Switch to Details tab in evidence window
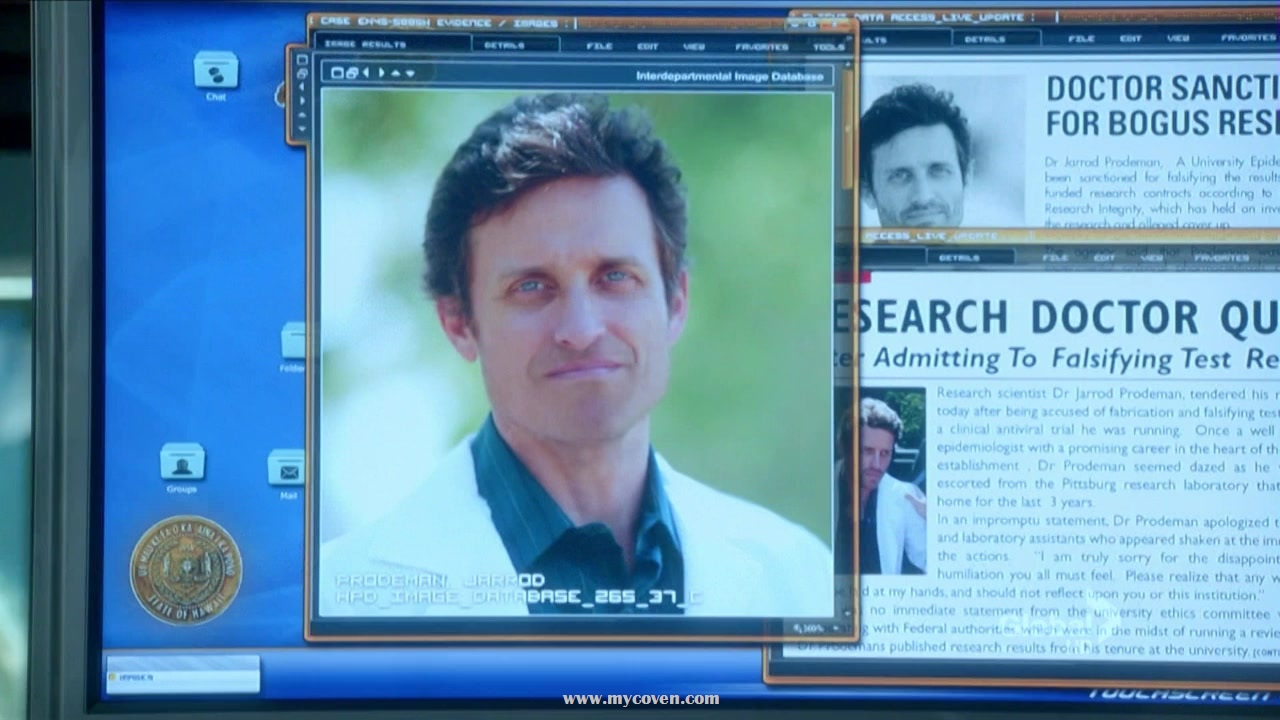Viewport: 1280px width, 720px height. pyautogui.click(x=504, y=45)
